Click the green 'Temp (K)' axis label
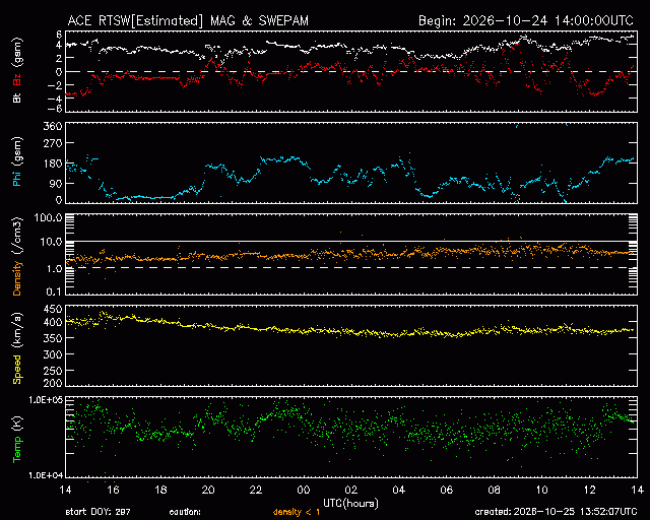Image resolution: width=650 pixels, height=520 pixels. click(17, 440)
